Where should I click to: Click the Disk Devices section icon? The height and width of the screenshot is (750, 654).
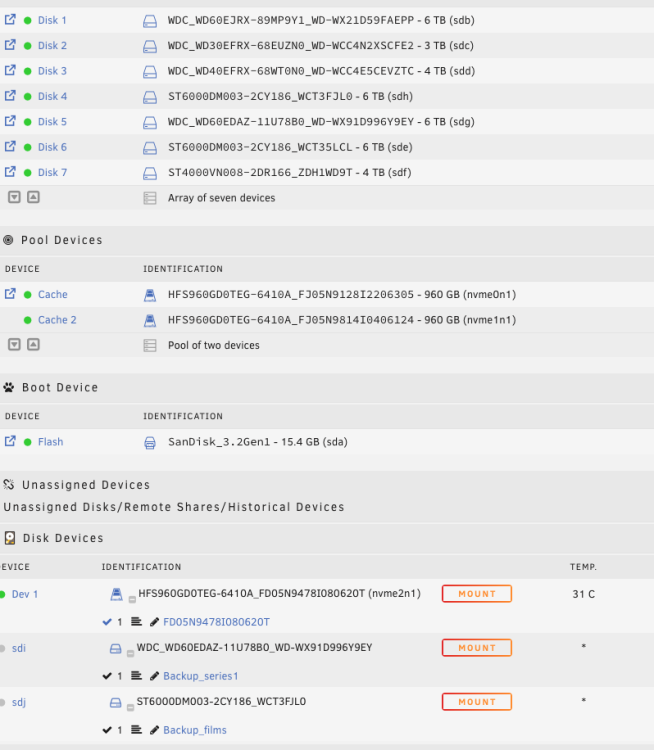[x=10, y=538]
